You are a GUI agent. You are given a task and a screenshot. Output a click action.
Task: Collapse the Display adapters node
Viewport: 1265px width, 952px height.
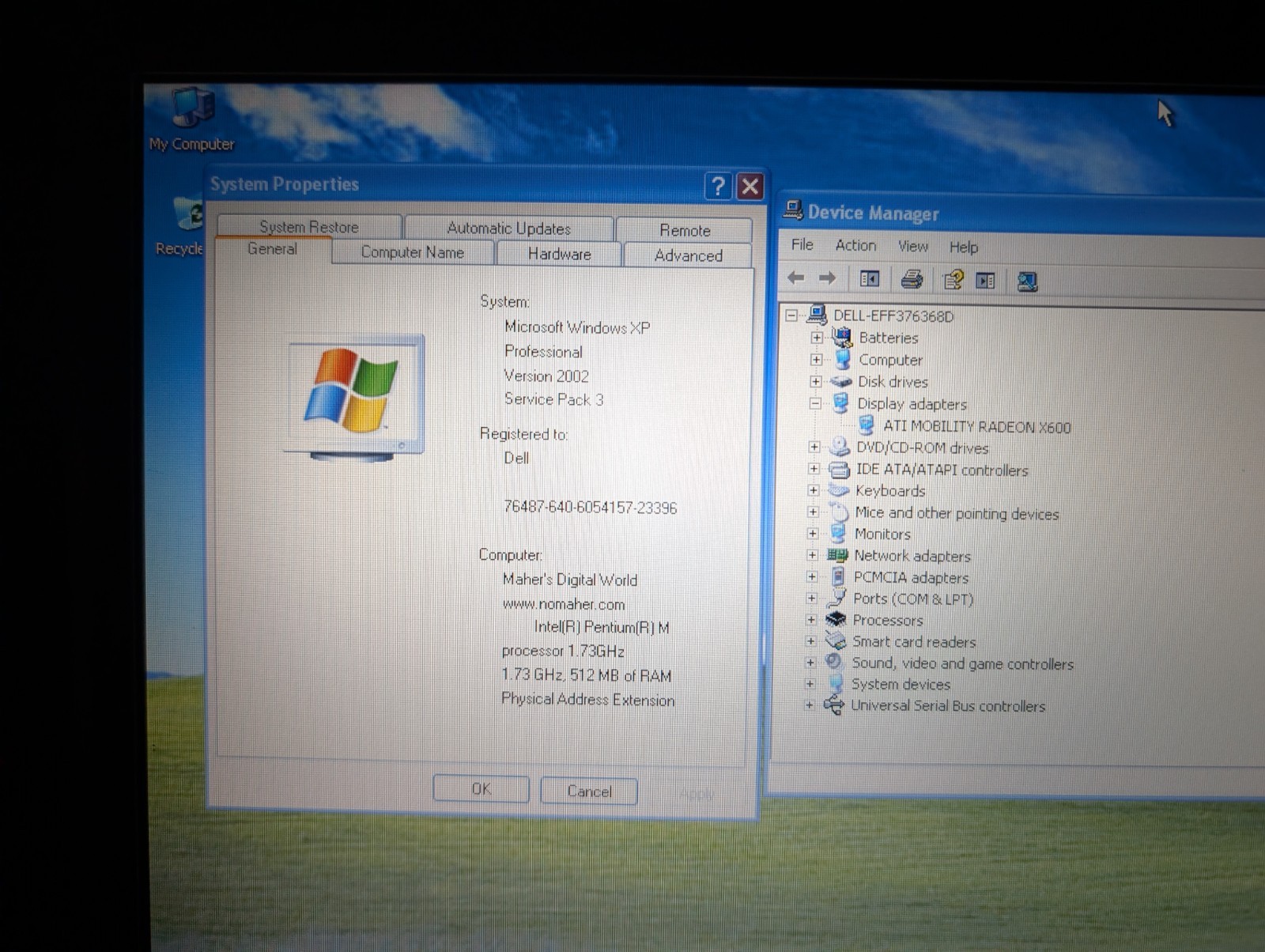coord(815,404)
